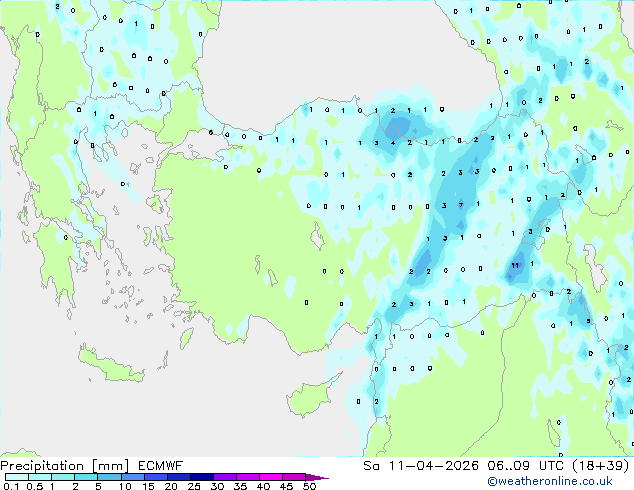This screenshot has width=634, height=490.
Task: Click the '11' precipitation value on the map
Action: click(515, 265)
